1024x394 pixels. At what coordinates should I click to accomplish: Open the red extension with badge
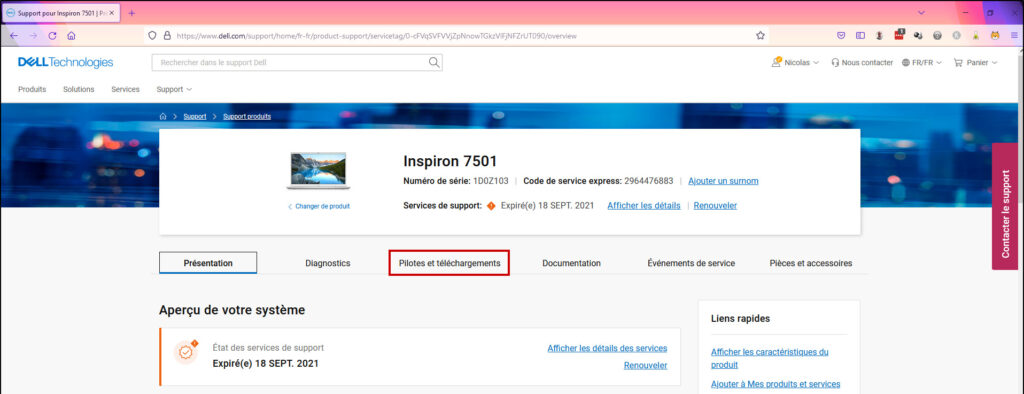pyautogui.click(x=899, y=35)
